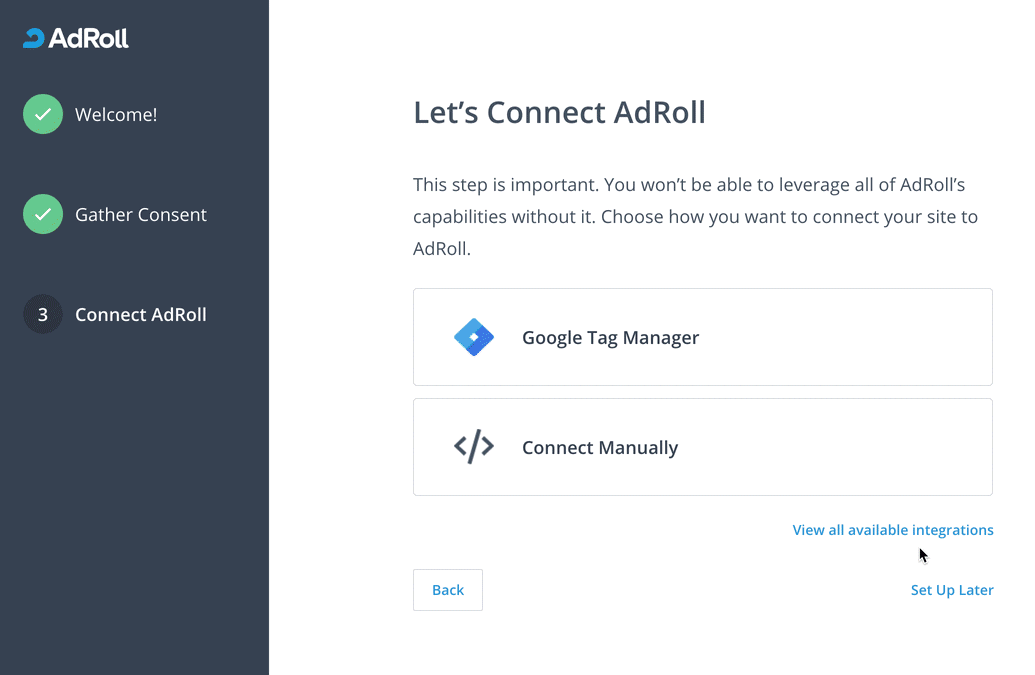Click the Let's Connect AdRoll heading
The image size is (1035, 675).
(559, 112)
